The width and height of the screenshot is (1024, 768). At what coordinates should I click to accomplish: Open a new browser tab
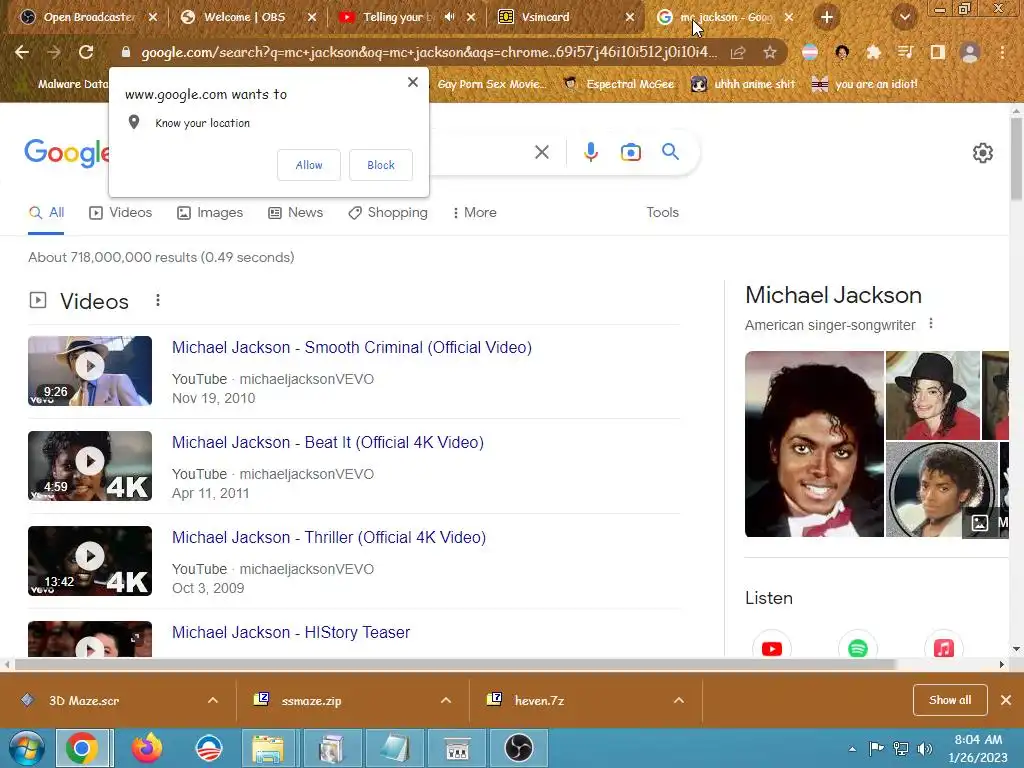point(827,17)
